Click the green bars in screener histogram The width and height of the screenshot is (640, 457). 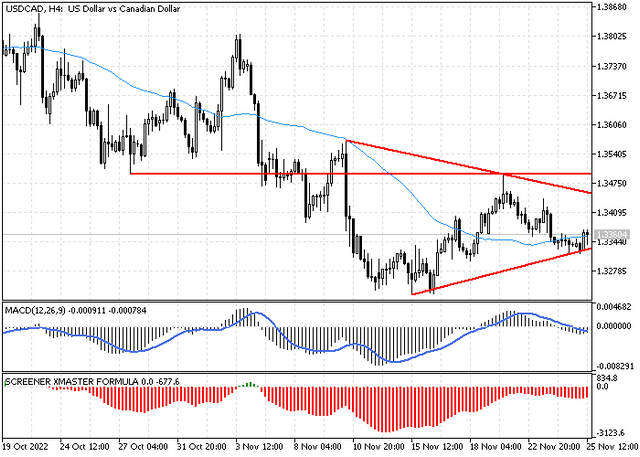[249, 385]
